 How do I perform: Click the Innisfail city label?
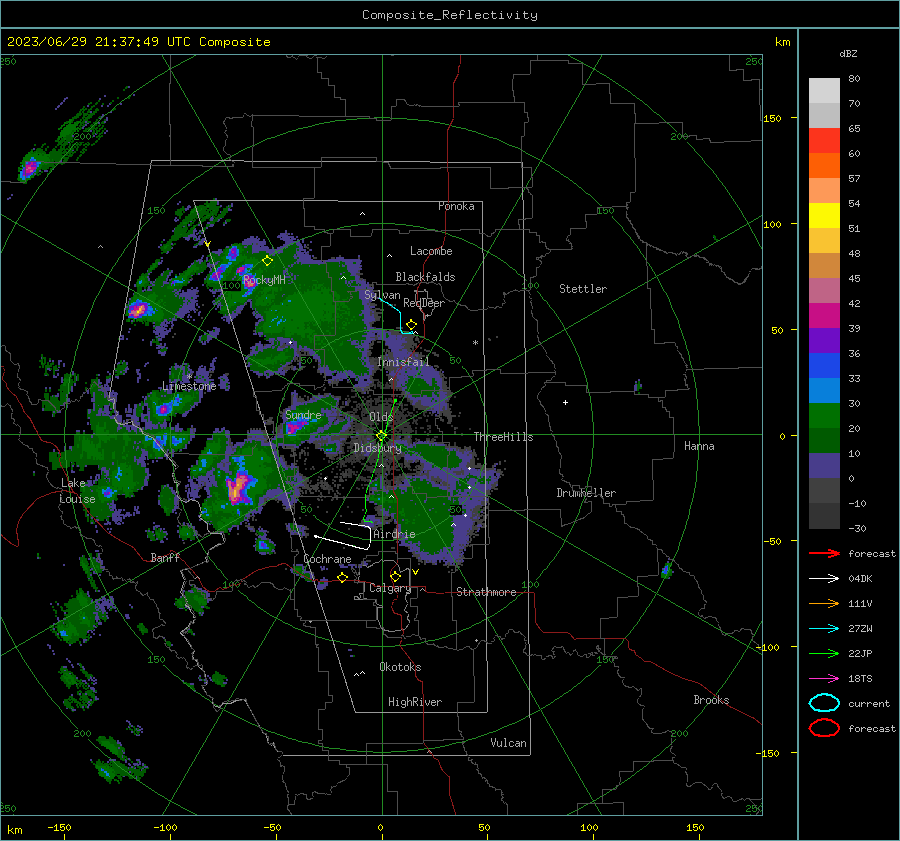click(x=403, y=362)
